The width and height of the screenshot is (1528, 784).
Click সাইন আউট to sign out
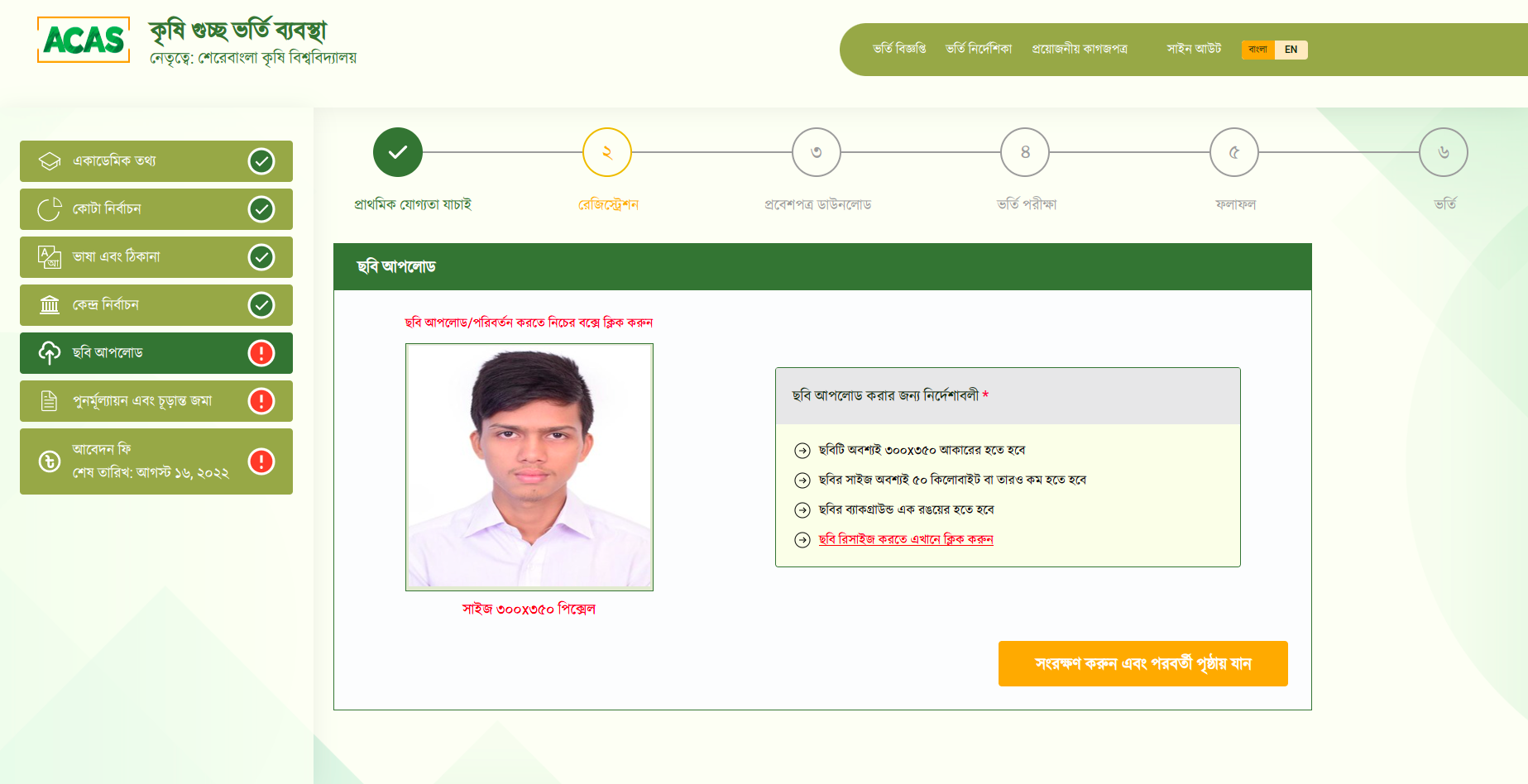pyautogui.click(x=1194, y=49)
